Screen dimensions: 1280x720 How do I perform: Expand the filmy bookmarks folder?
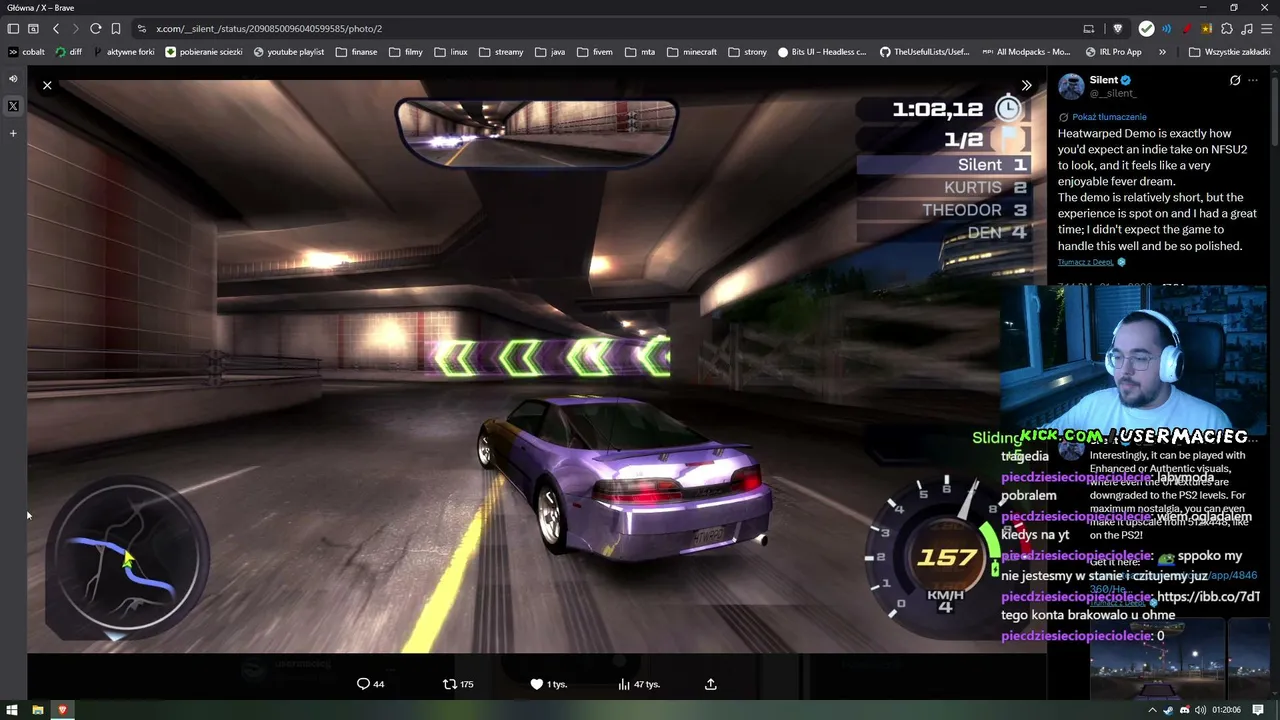point(406,52)
